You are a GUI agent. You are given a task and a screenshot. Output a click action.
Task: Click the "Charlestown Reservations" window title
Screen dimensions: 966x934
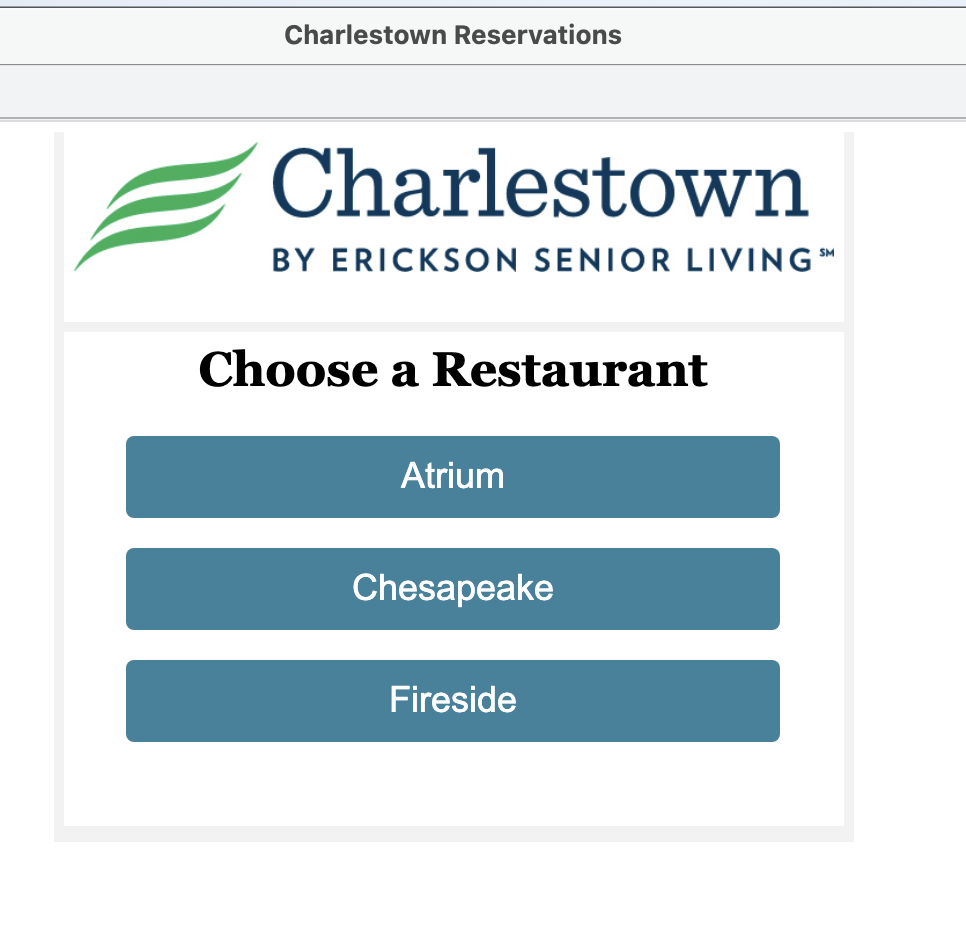[452, 36]
